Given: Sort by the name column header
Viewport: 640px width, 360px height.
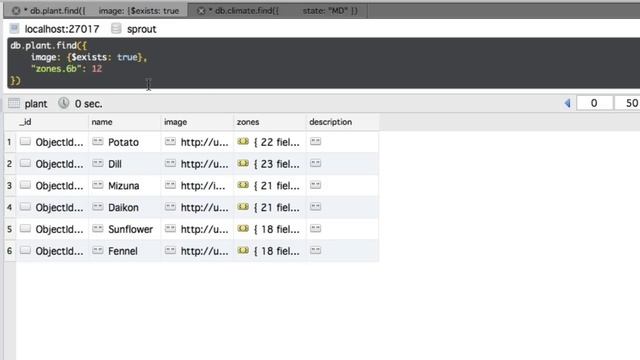Looking at the screenshot, I should pyautogui.click(x=124, y=122).
